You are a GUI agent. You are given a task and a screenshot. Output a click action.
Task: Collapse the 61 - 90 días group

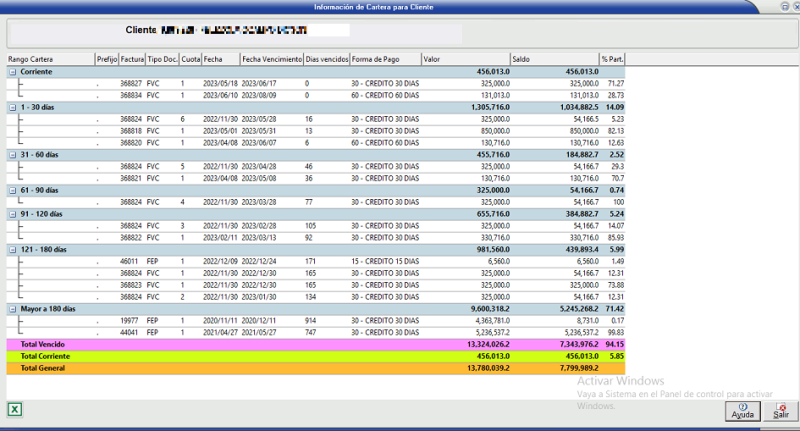(13, 190)
